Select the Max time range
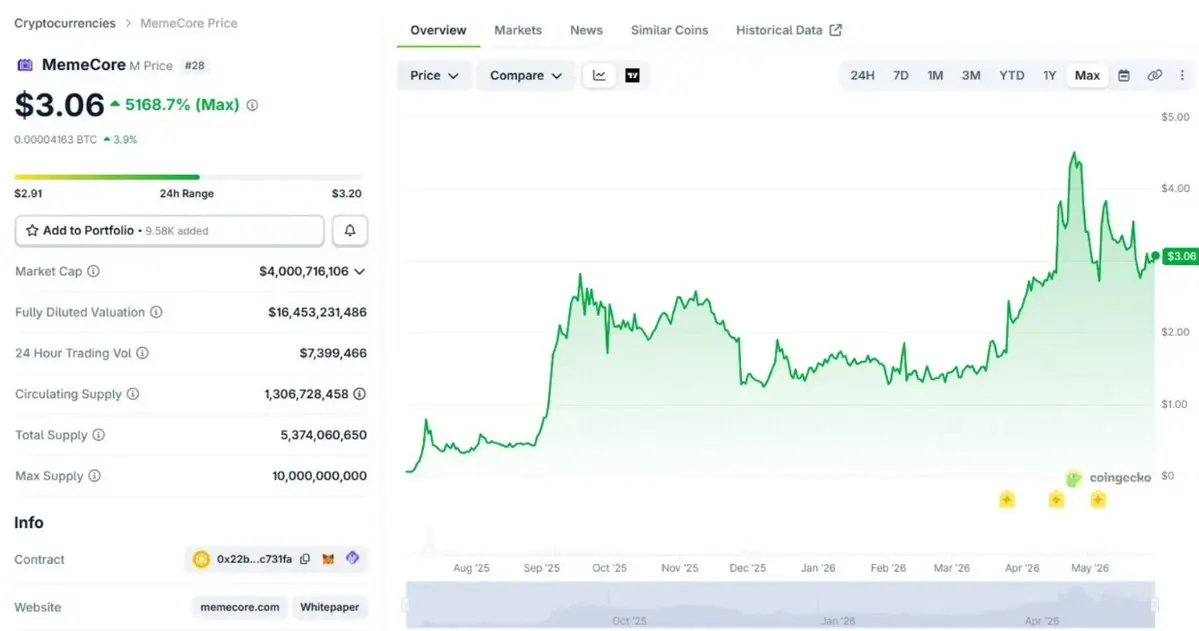1199x631 pixels. tap(1087, 75)
